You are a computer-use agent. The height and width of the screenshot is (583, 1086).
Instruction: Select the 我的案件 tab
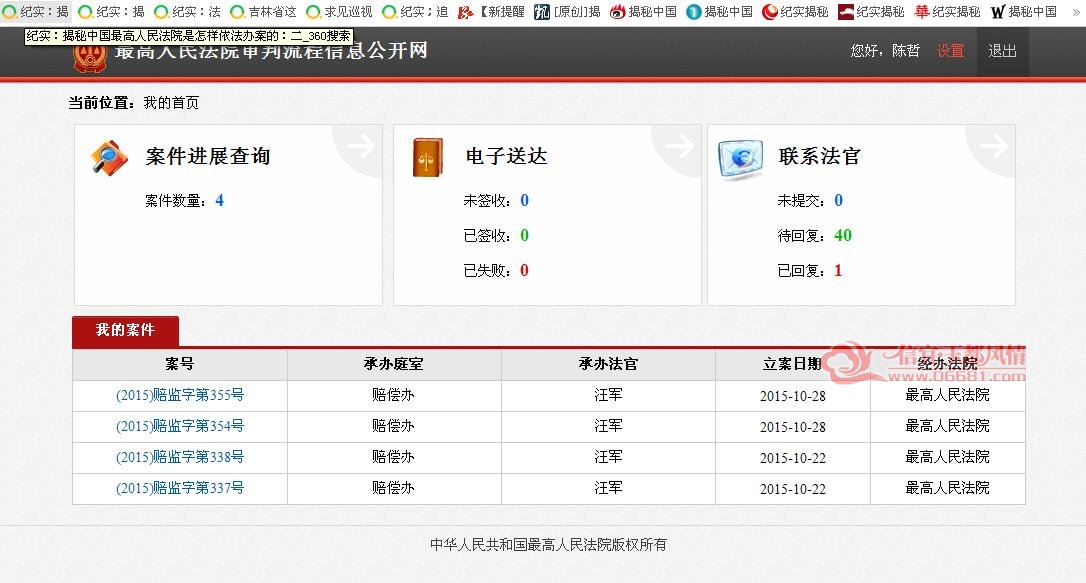[125, 330]
